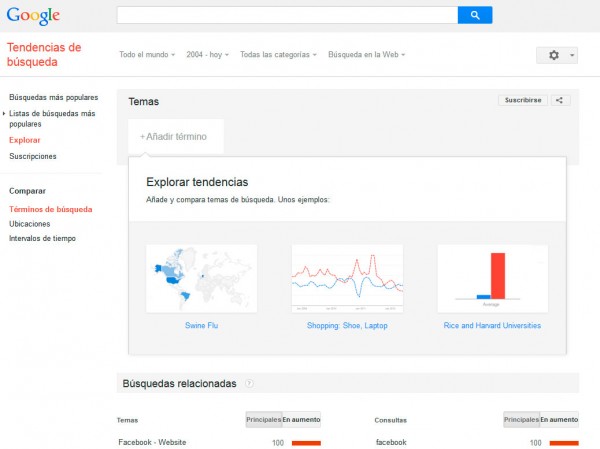Expand Todas las categorías dropdown
This screenshot has width=600, height=449.
(x=279, y=55)
